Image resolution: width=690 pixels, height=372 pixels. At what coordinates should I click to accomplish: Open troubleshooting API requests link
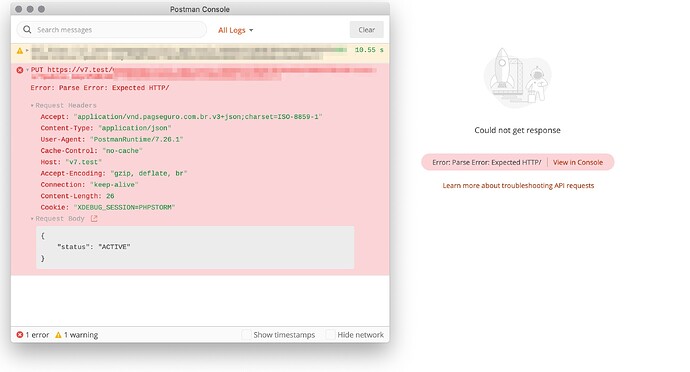[x=518, y=185]
